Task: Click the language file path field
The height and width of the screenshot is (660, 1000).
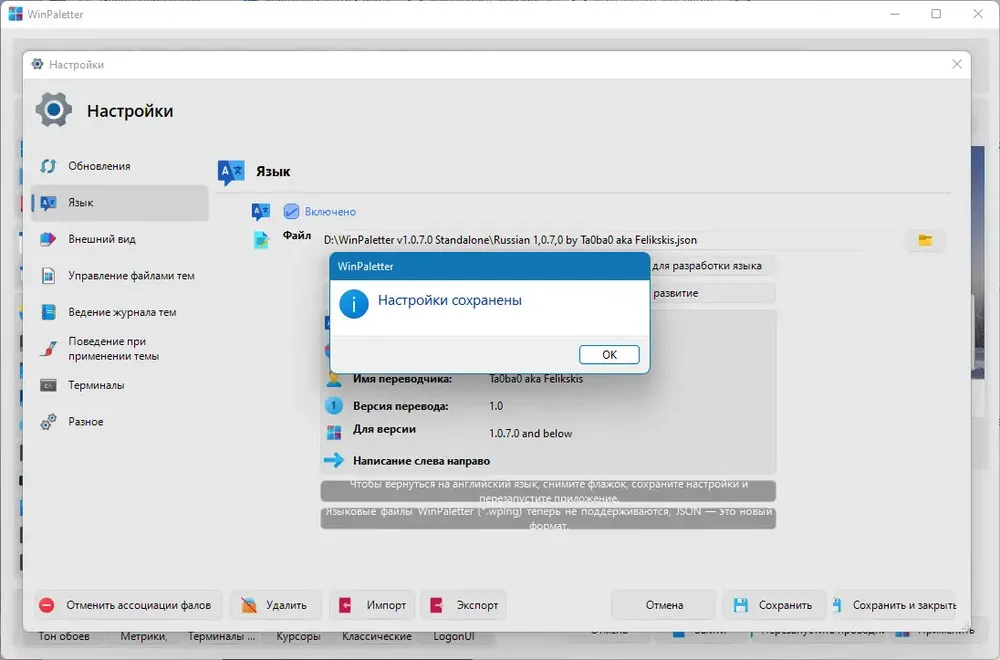Action: [x=609, y=240]
